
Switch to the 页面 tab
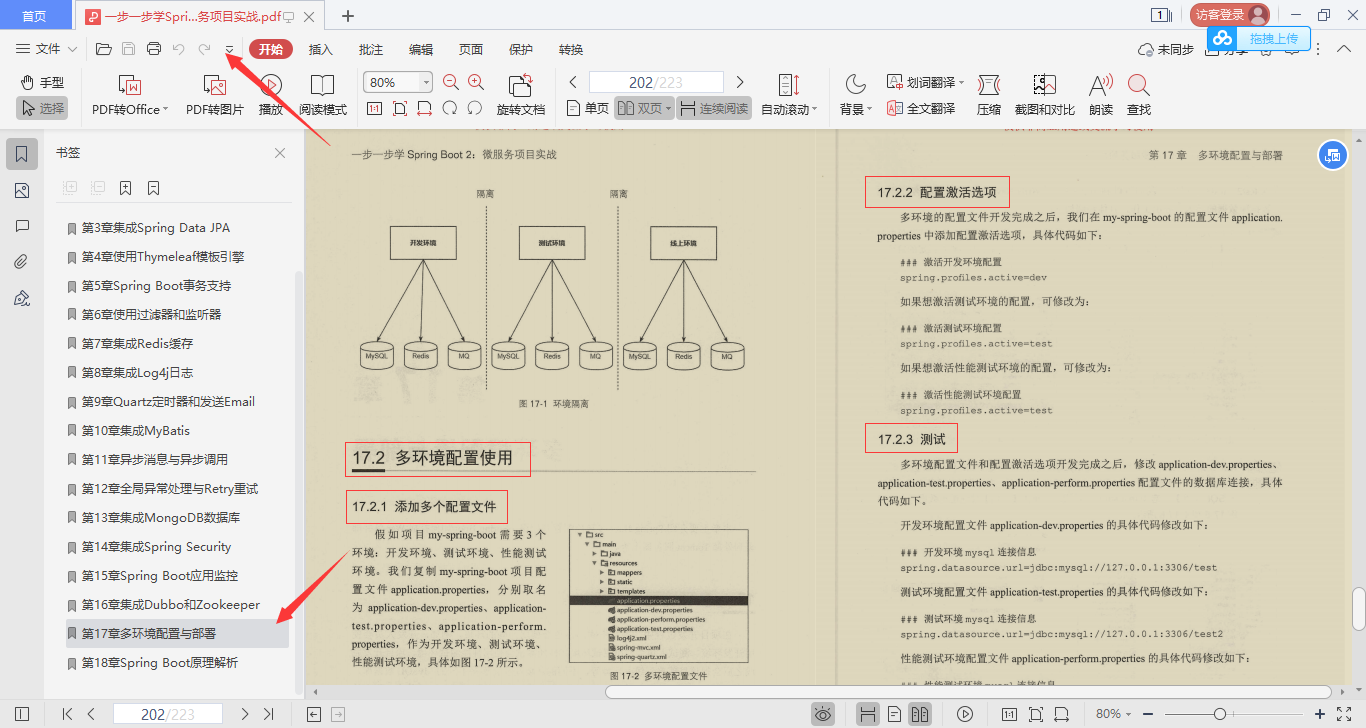click(x=471, y=49)
